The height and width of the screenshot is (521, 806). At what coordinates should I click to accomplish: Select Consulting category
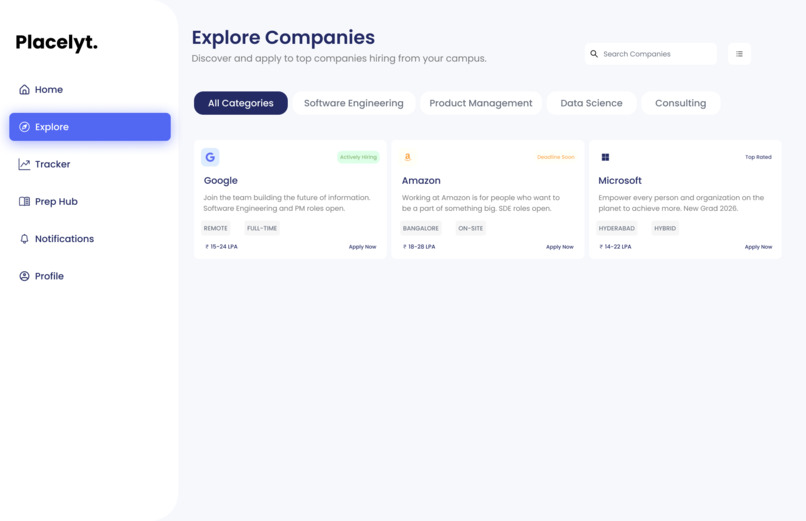pos(681,103)
